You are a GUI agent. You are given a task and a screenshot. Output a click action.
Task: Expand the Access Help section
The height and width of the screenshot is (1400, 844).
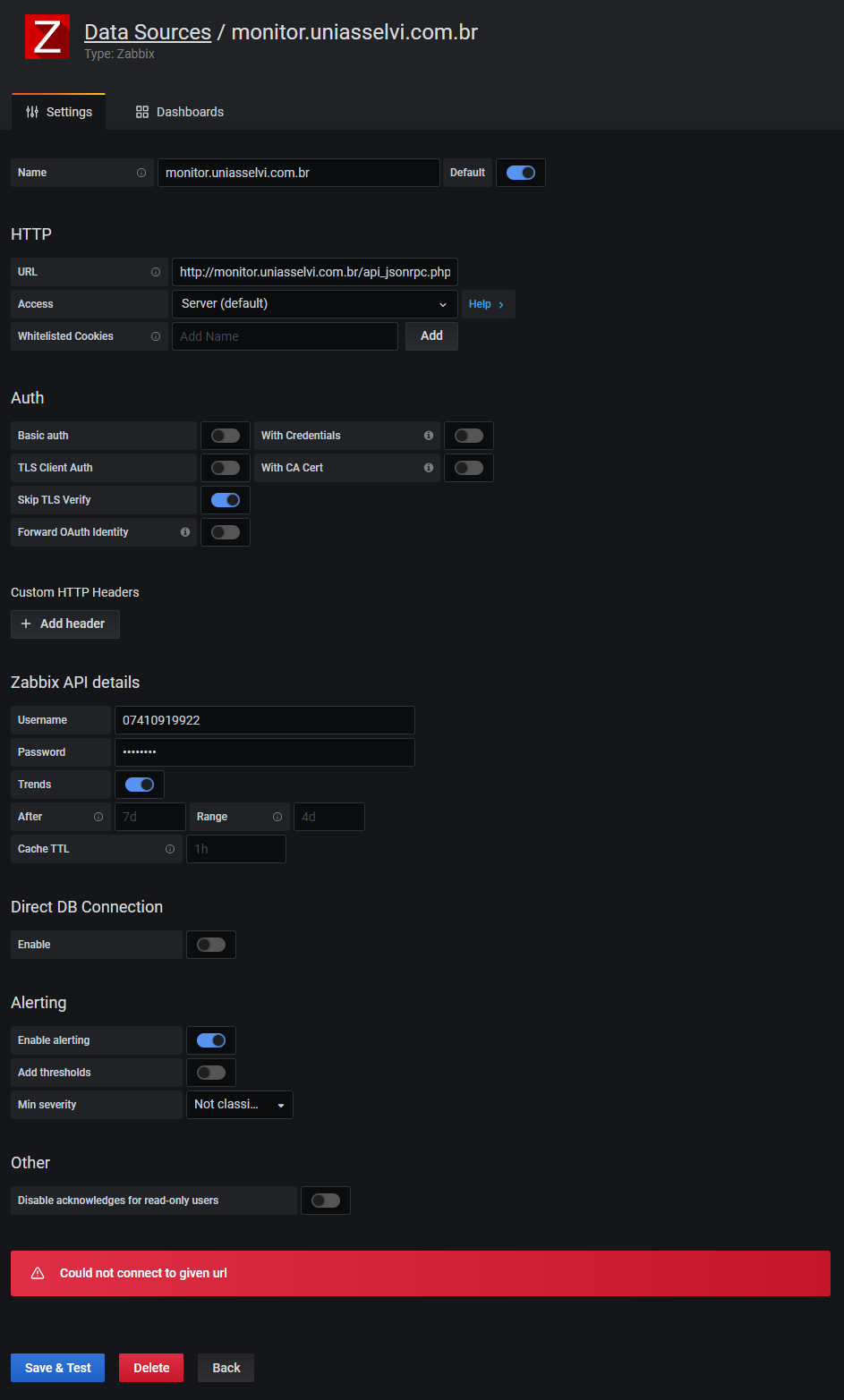click(x=489, y=304)
